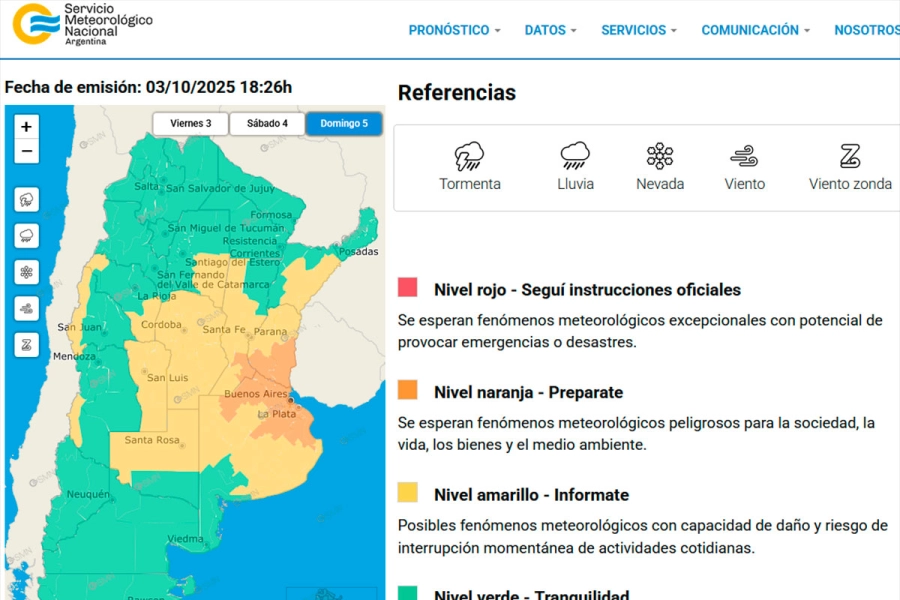Open the Comunicación menu

(755, 30)
